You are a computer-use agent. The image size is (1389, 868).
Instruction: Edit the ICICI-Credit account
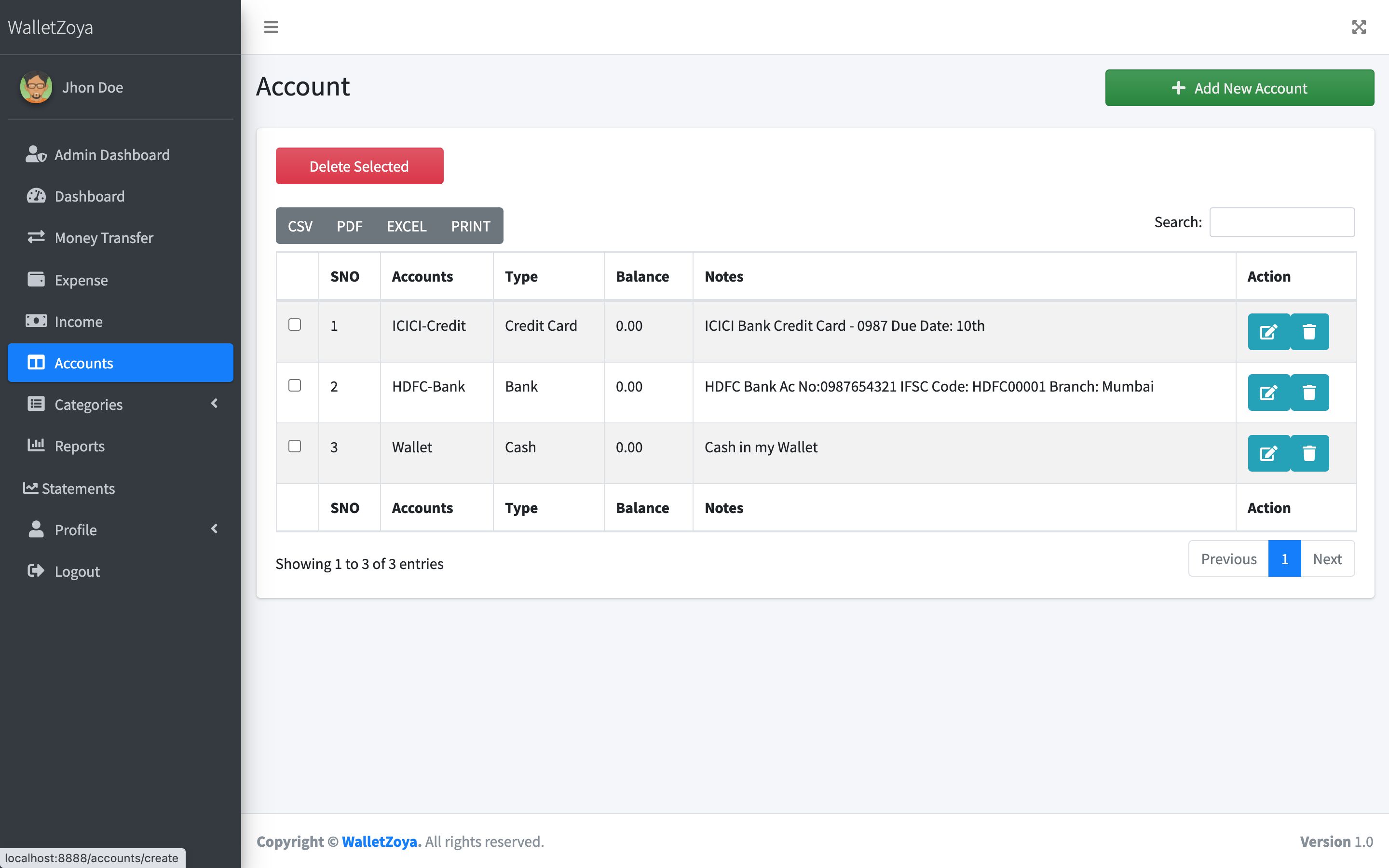(x=1268, y=332)
